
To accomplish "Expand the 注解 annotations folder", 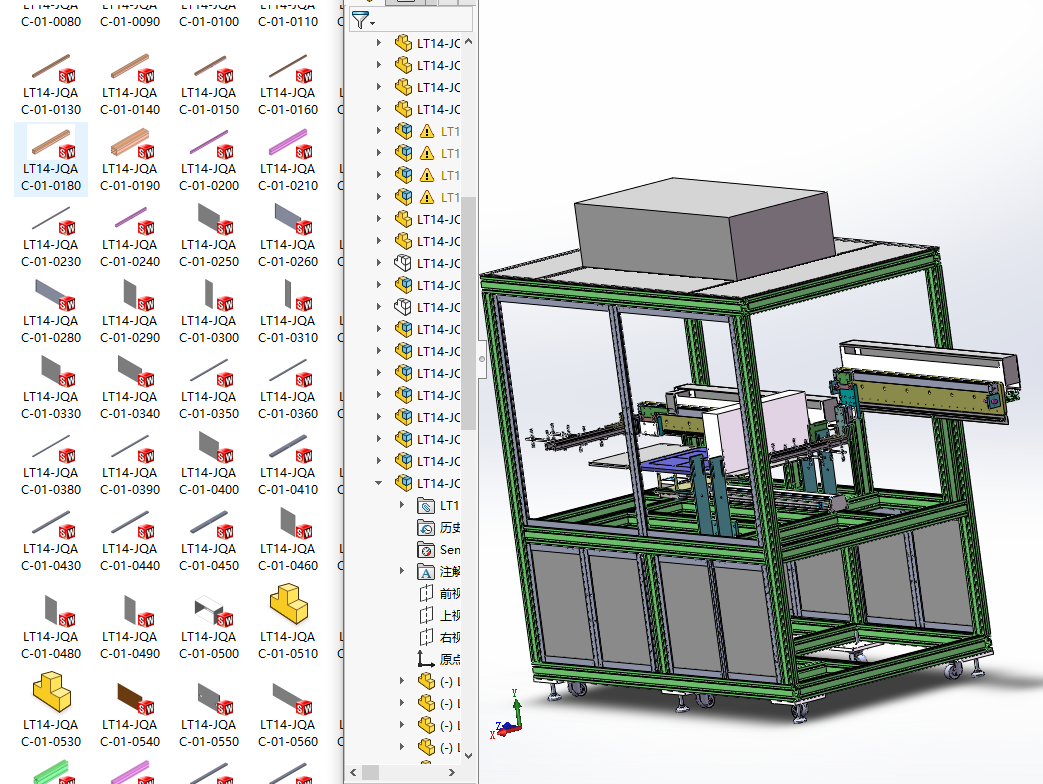I will (x=402, y=572).
